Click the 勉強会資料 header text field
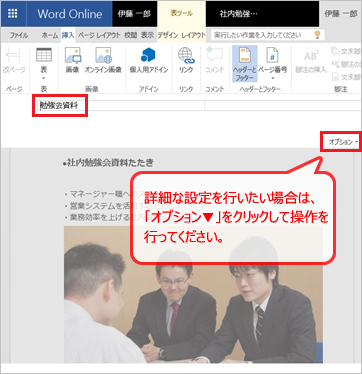362x374 pixels. click(60, 106)
